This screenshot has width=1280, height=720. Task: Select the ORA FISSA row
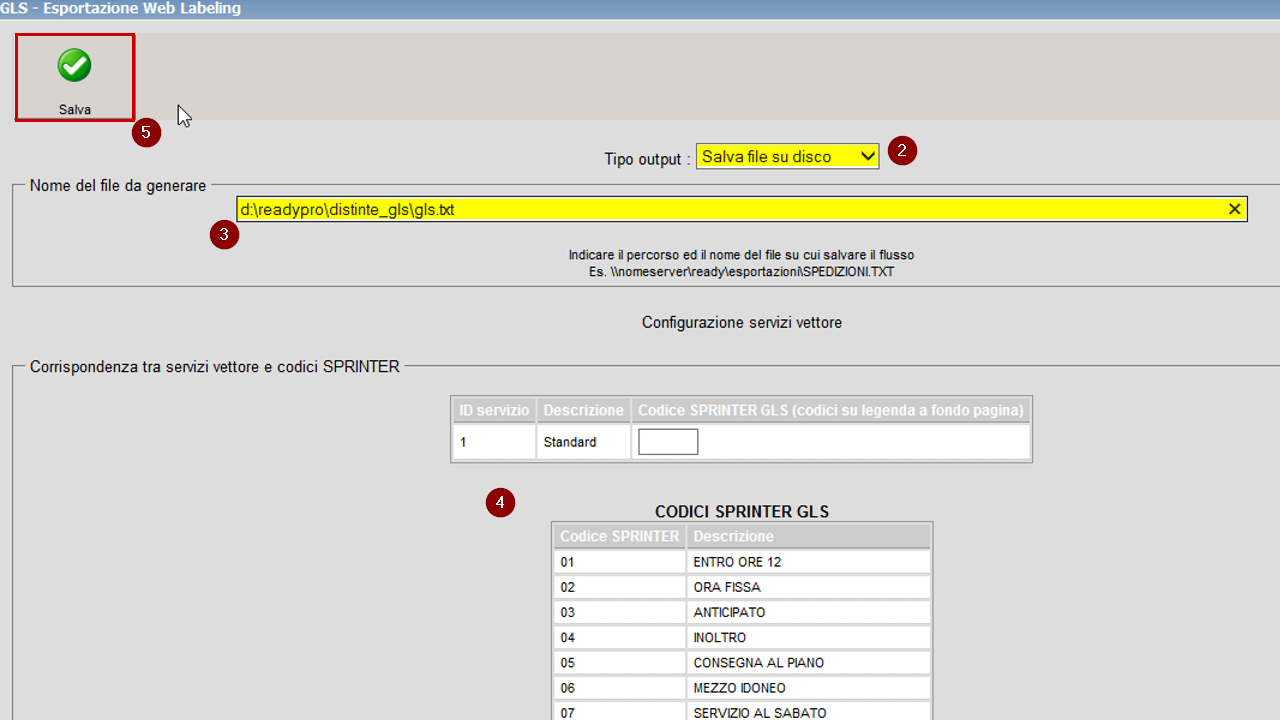pyautogui.click(x=742, y=587)
